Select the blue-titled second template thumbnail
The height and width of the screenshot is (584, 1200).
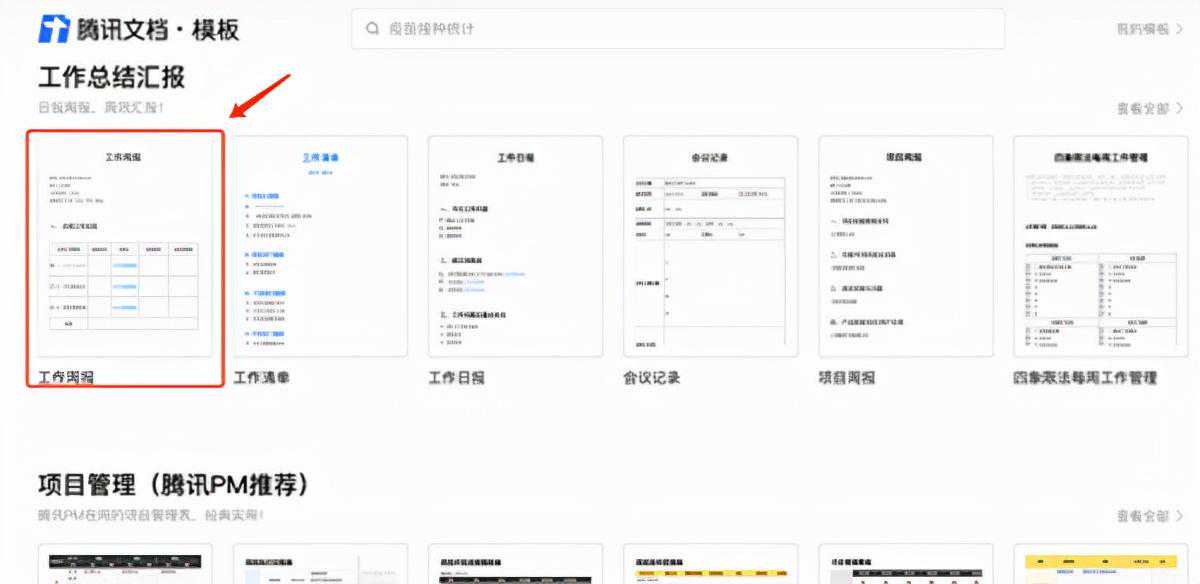click(320, 246)
